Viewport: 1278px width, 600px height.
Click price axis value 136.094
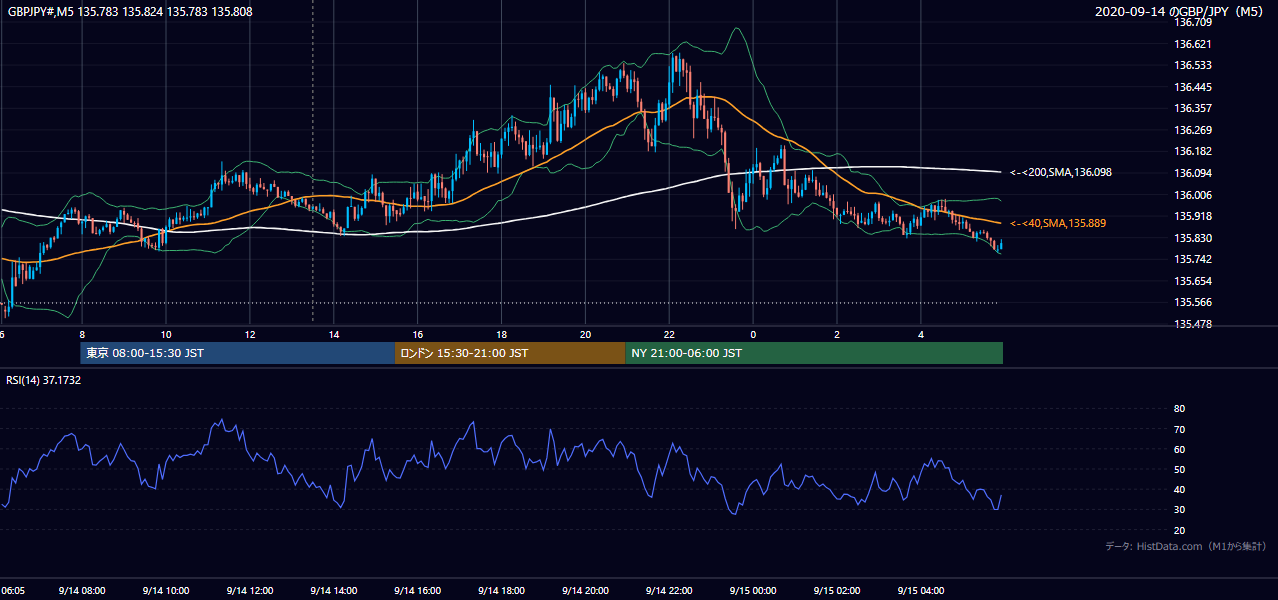click(x=1193, y=174)
